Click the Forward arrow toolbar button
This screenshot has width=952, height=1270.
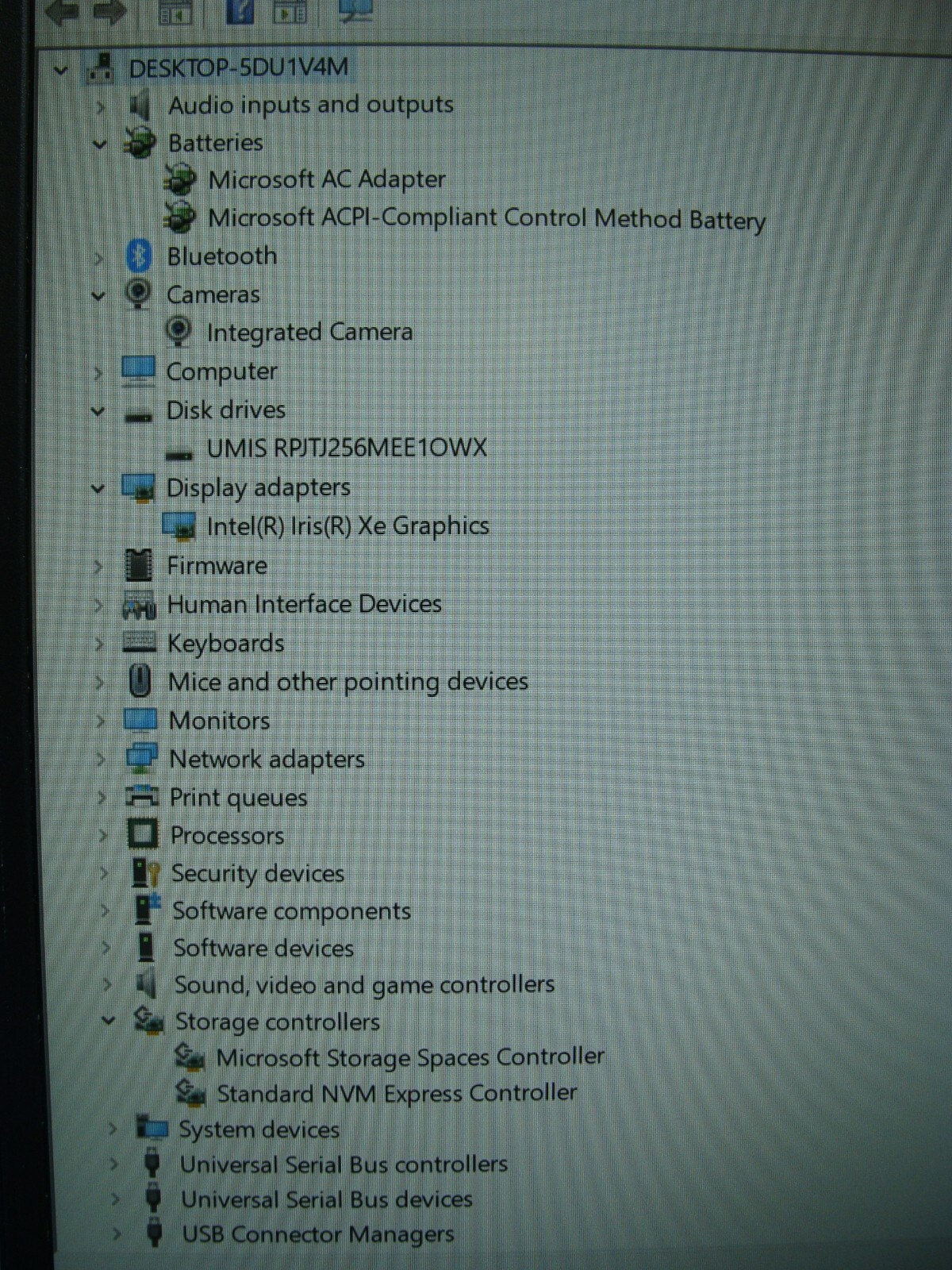[x=109, y=11]
